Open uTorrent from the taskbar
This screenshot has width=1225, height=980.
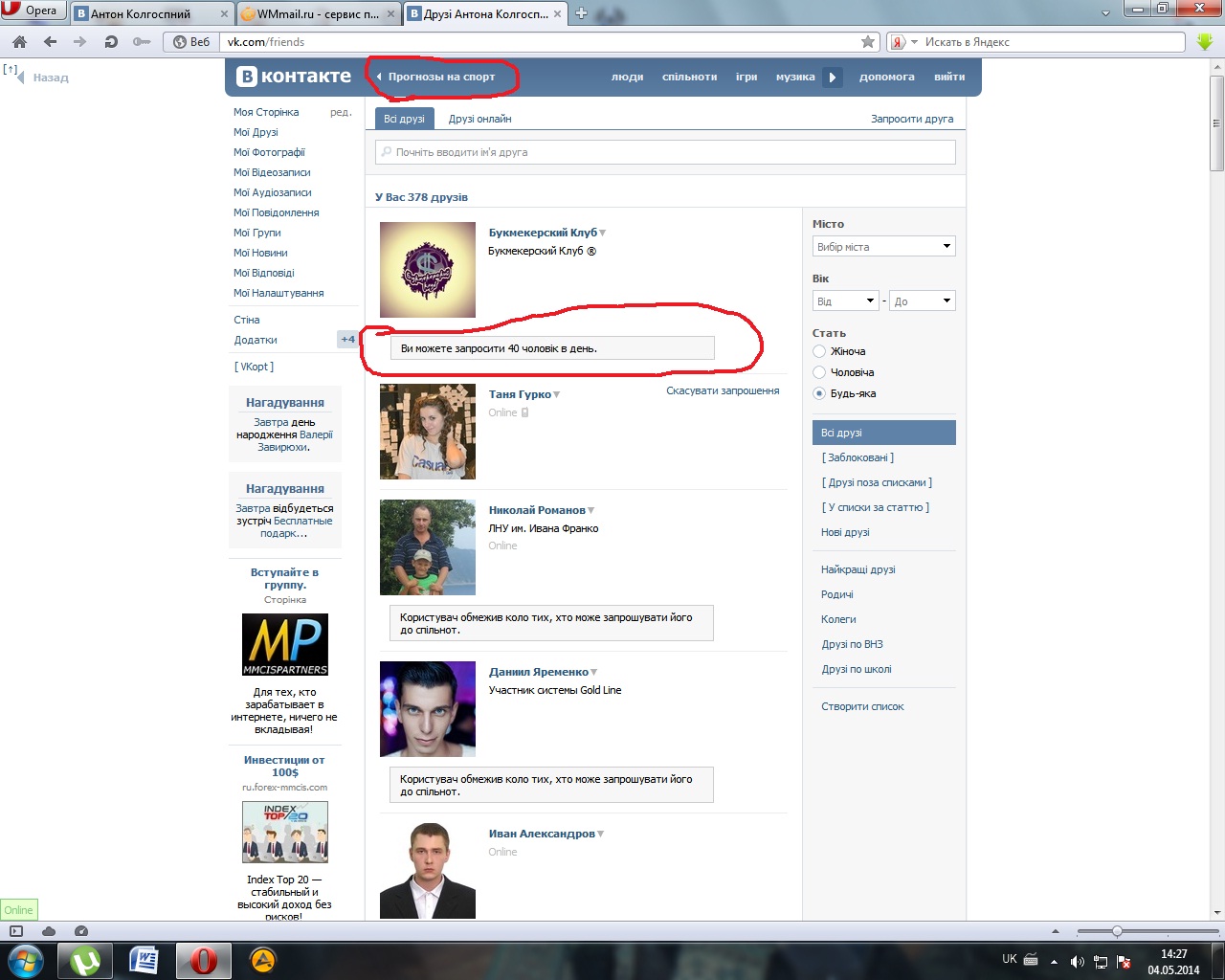coord(85,961)
